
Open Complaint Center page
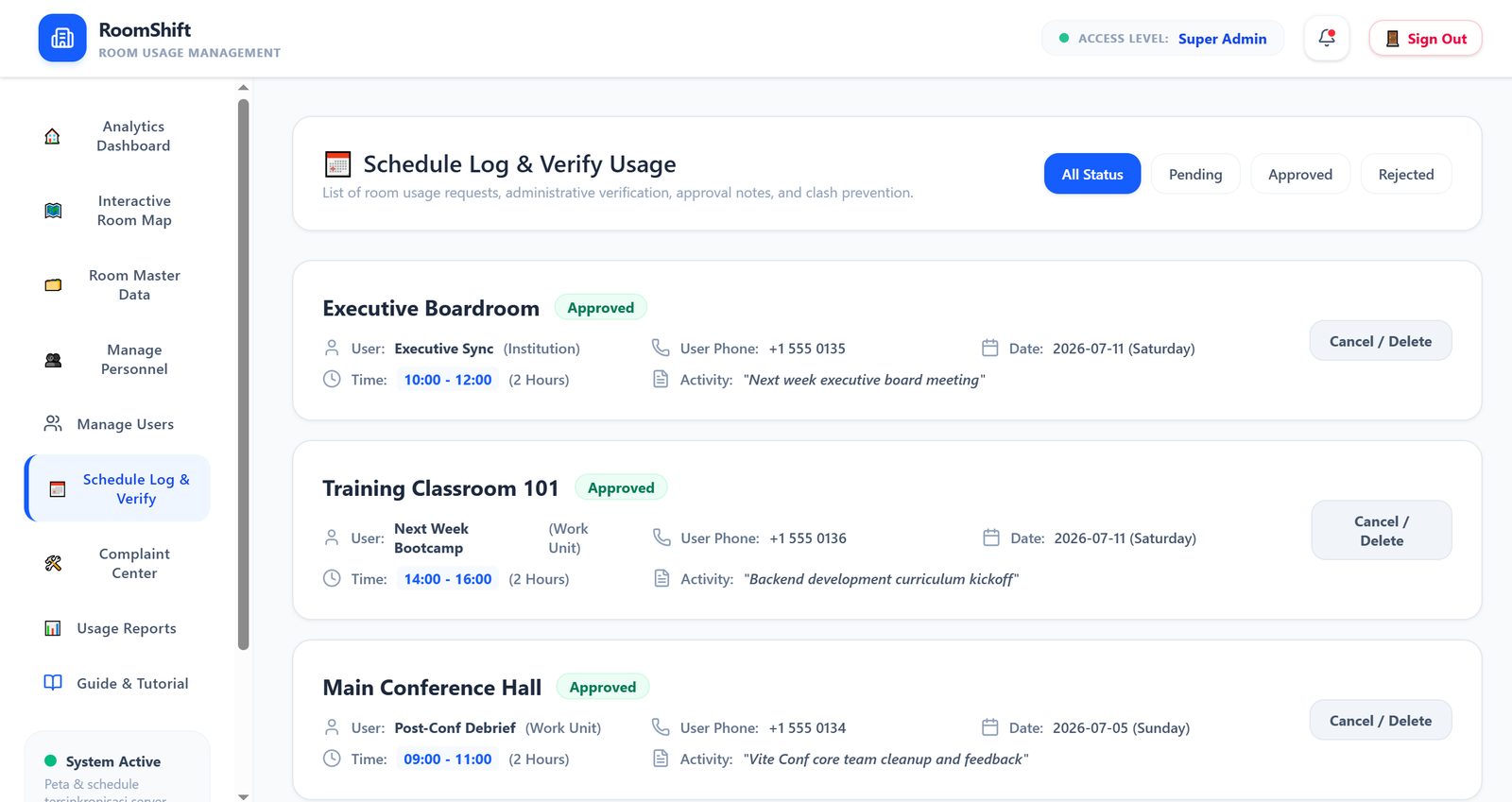(117, 564)
